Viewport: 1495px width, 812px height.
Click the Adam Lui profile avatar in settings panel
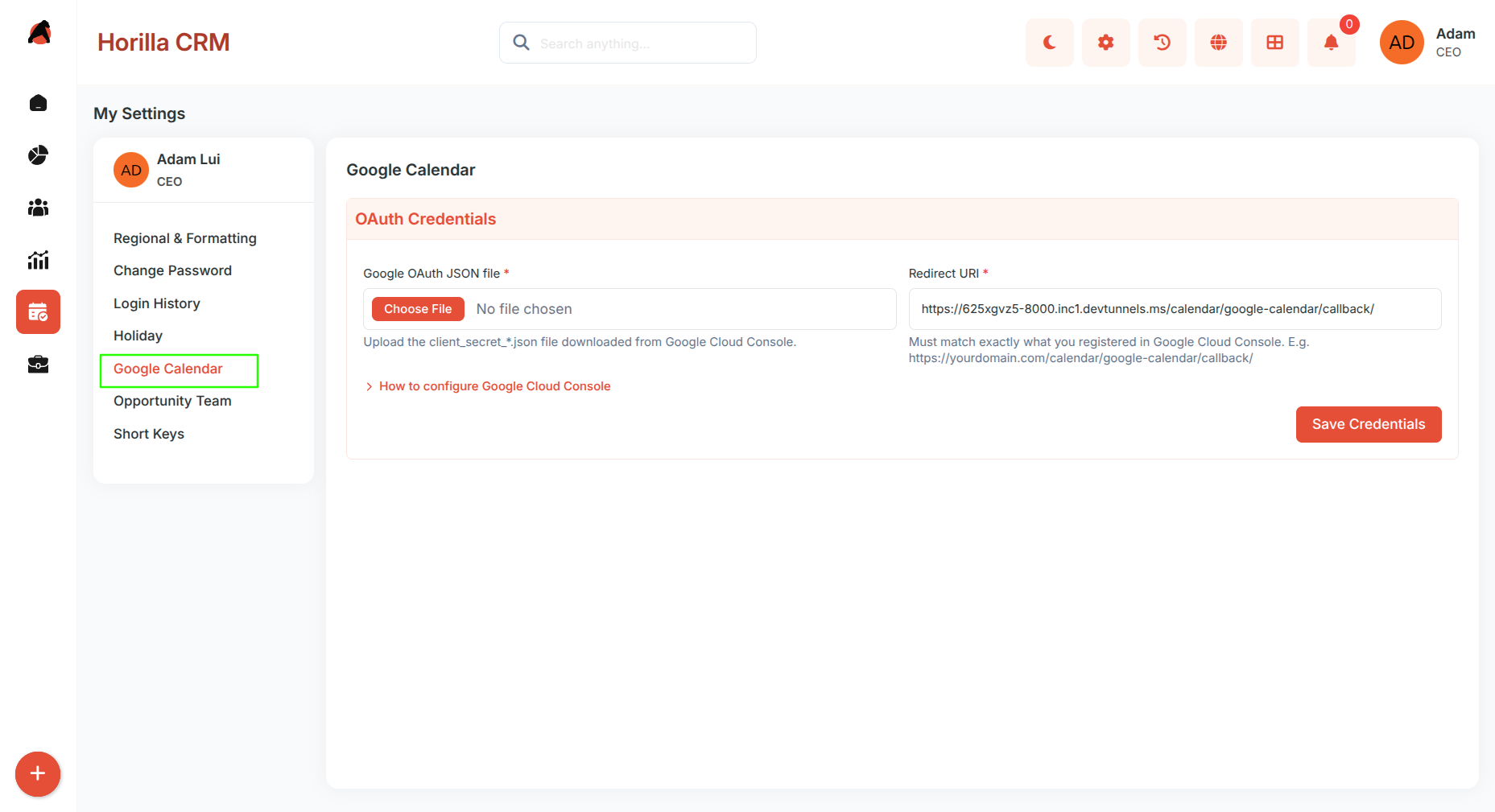click(131, 170)
